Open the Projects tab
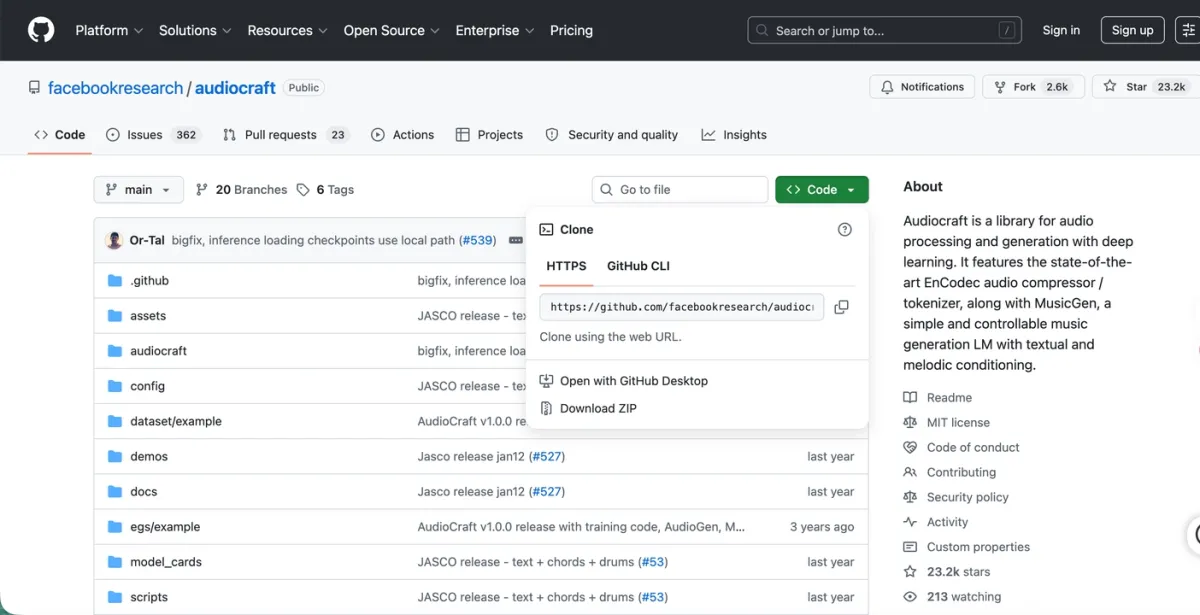This screenshot has height=615, width=1200. pyautogui.click(x=489, y=135)
